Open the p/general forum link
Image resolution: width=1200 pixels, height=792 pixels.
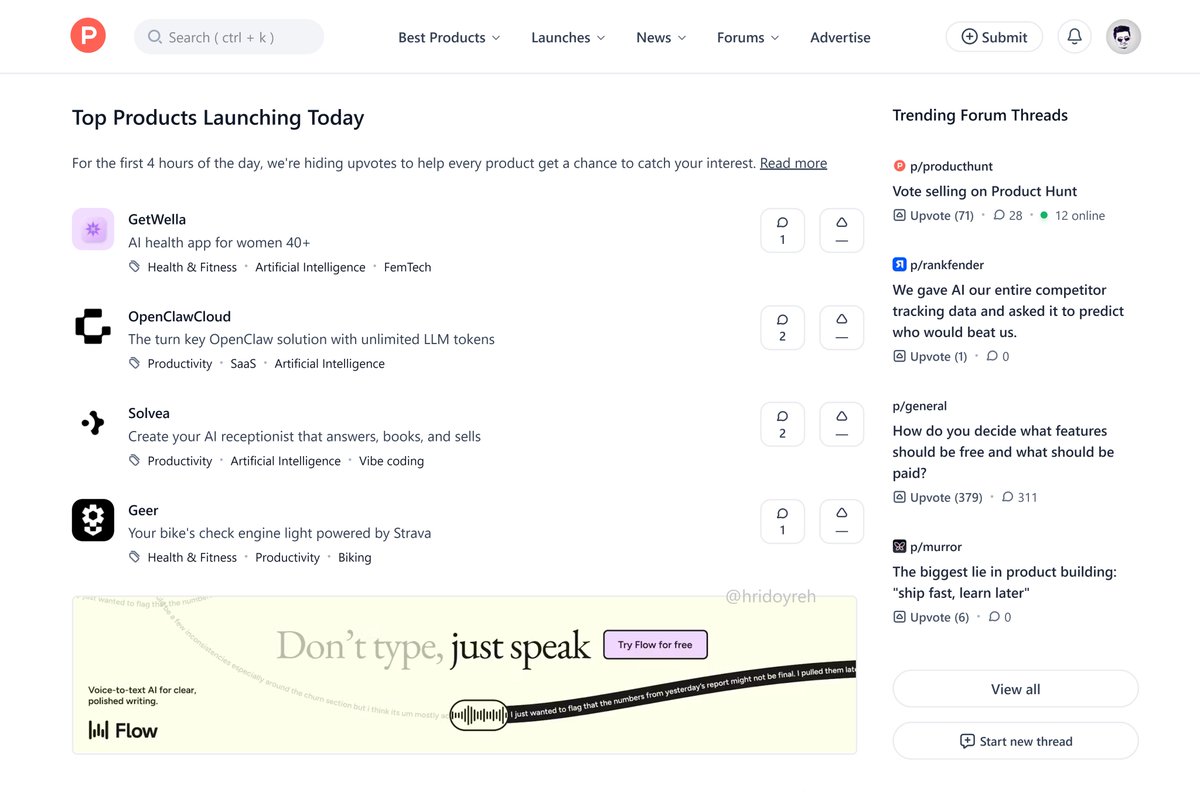(x=920, y=406)
